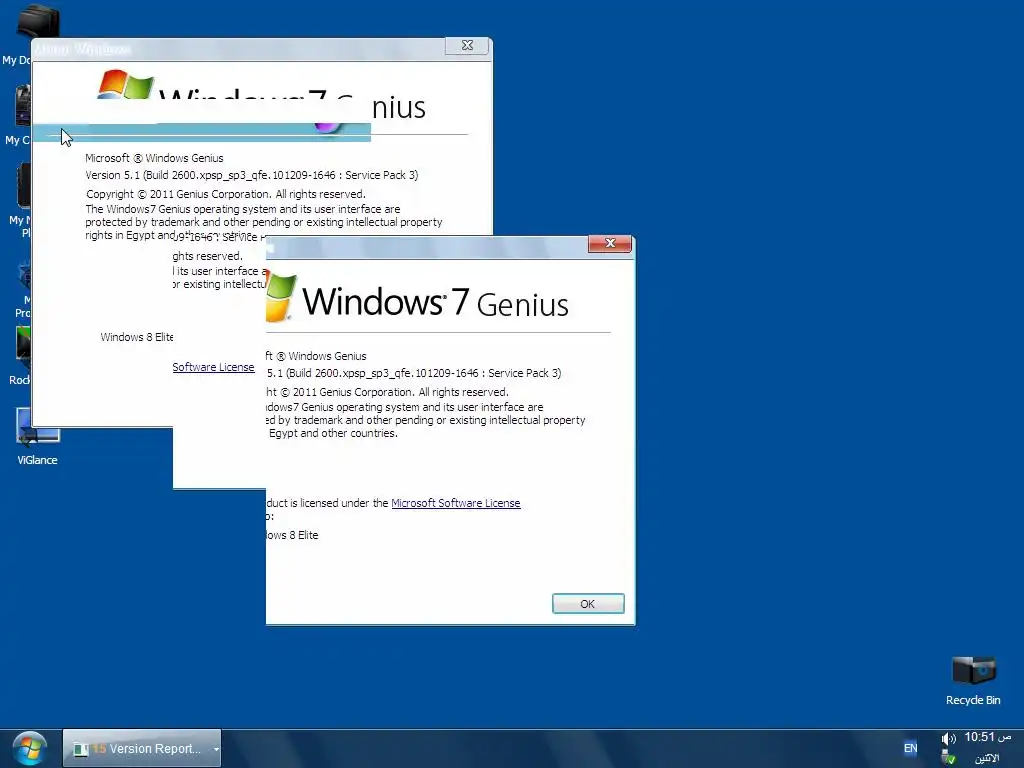Close the back About Windows dialog
Viewport: 1024px width, 768px height.
pyautogui.click(x=467, y=45)
